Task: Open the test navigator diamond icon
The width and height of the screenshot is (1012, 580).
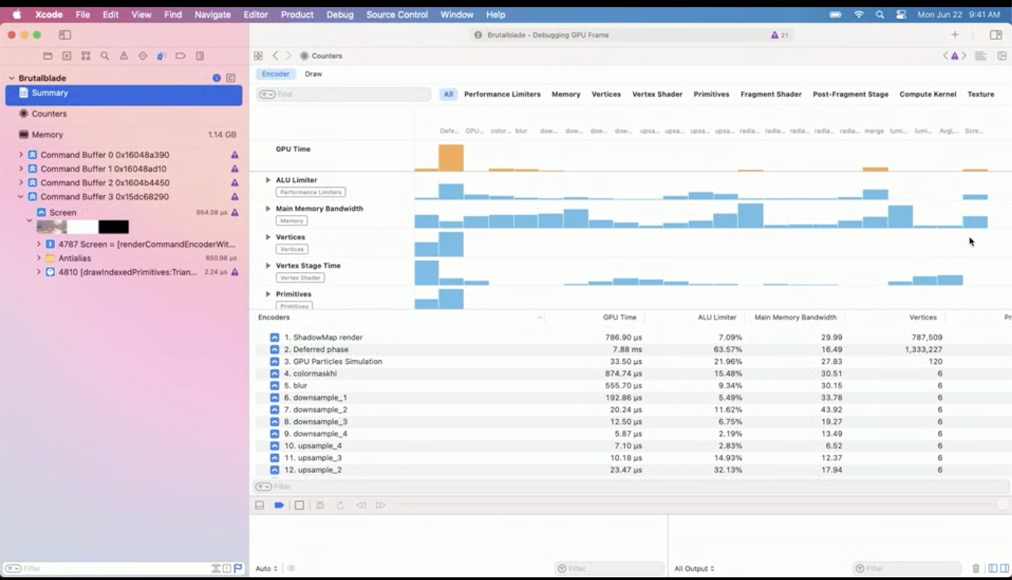Action: coord(143,56)
